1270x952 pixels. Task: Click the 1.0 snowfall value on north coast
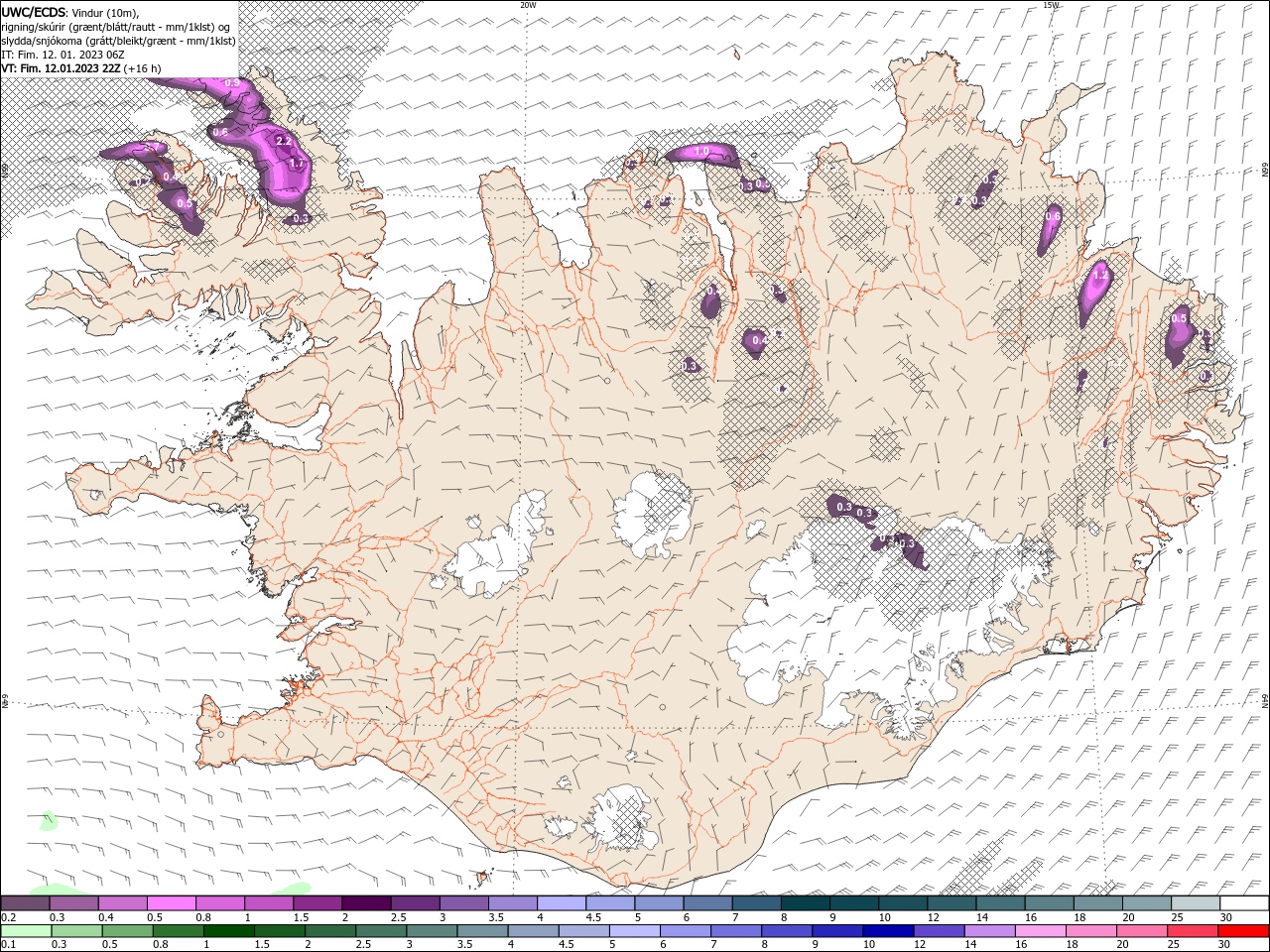click(701, 152)
